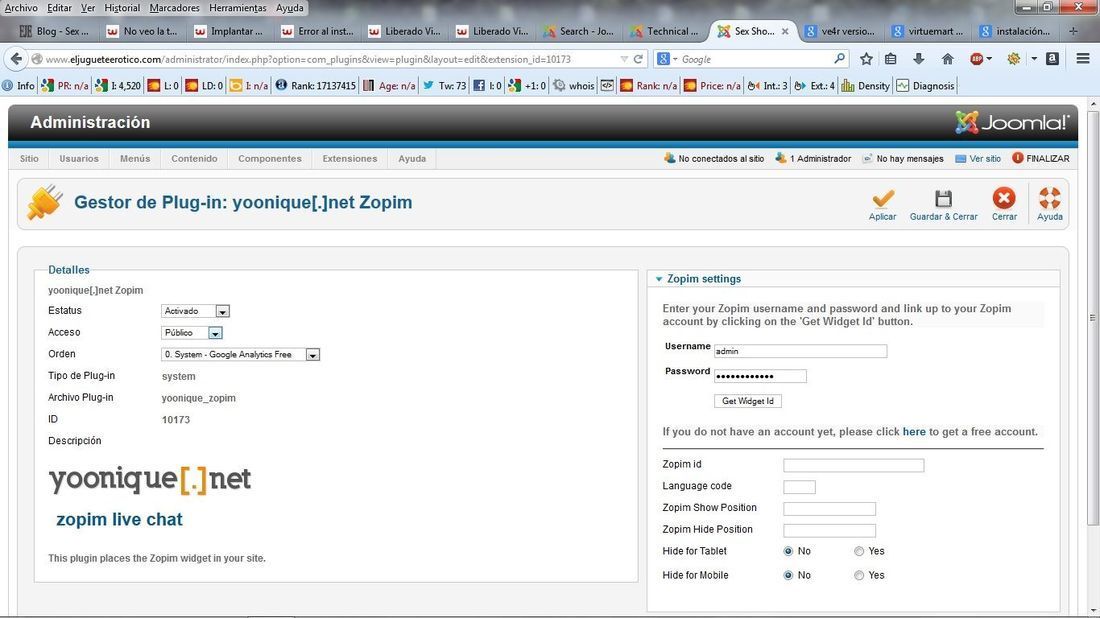Open the Acceso Público dropdown
This screenshot has width=1100, height=618.
[192, 332]
